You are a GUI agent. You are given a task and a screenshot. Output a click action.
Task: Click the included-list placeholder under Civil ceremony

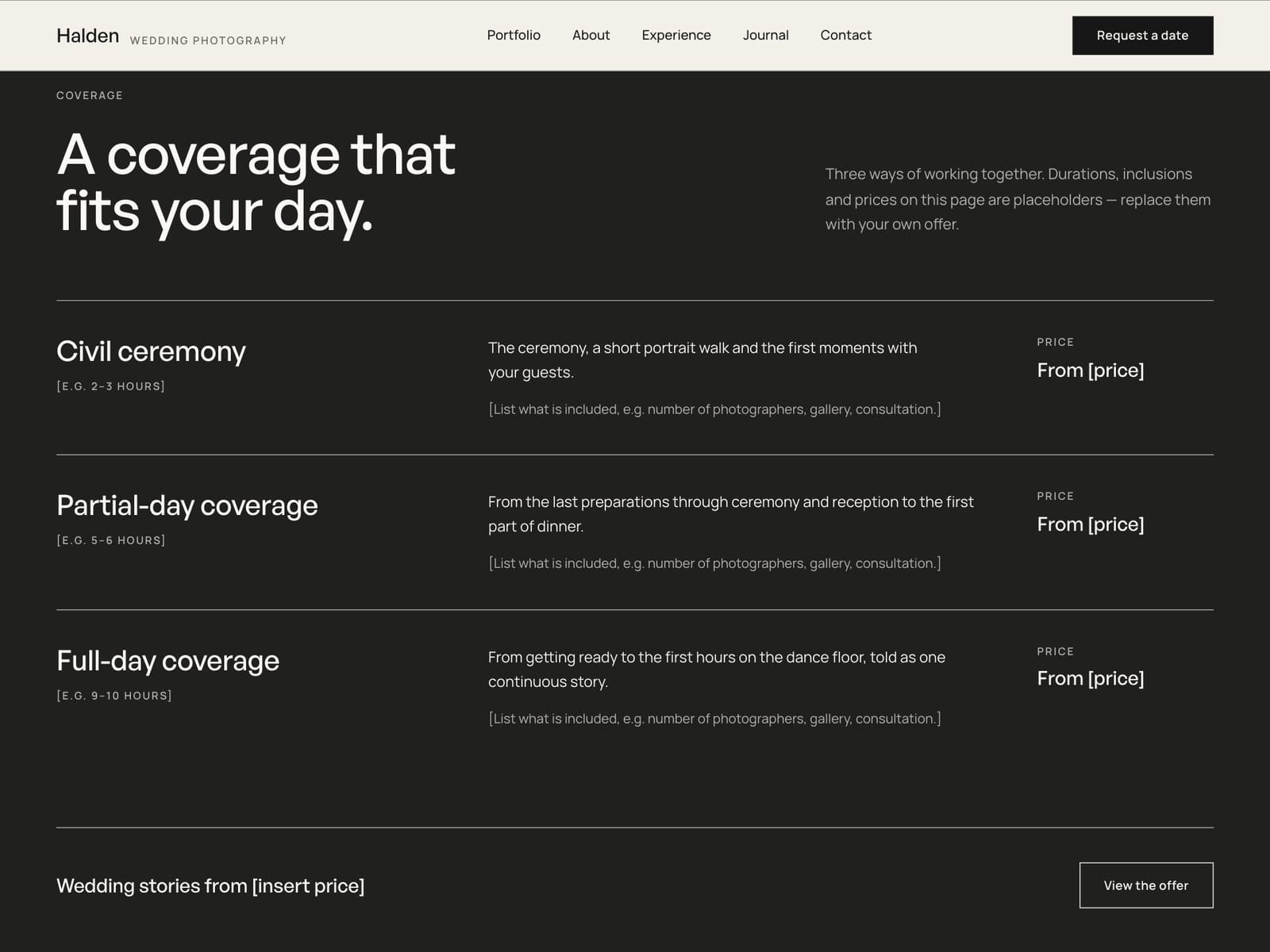tap(714, 409)
